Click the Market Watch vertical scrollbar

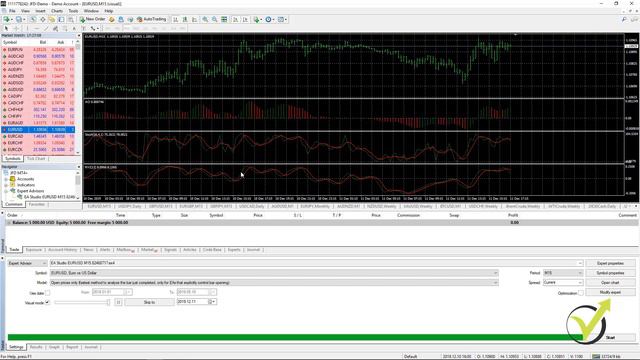pyautogui.click(x=78, y=98)
